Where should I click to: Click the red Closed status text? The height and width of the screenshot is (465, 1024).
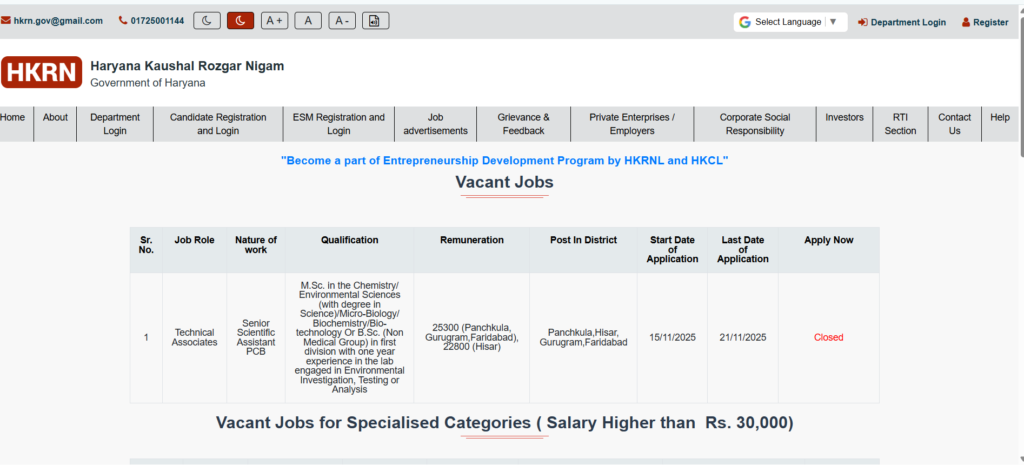[x=829, y=338]
